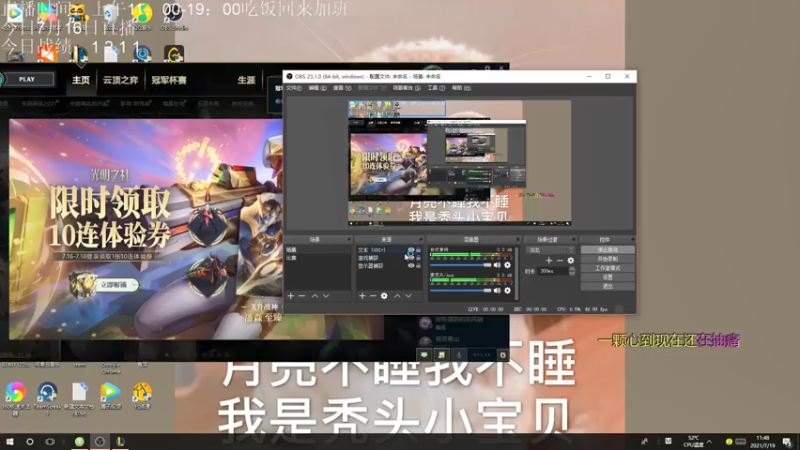Screen dimensions: 800x450
Task: Move the selected scene down
Action: point(326,296)
